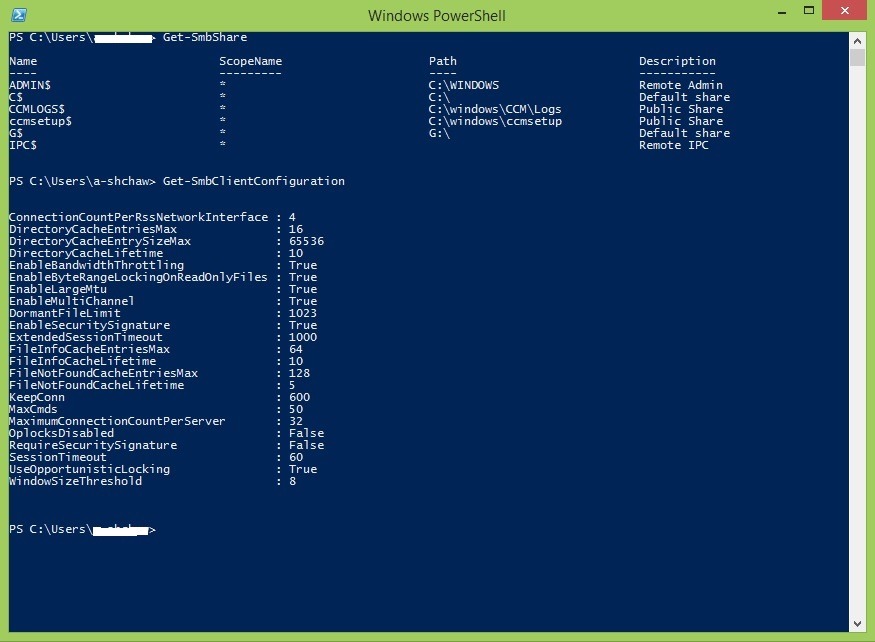
Task: Select the G$ share name
Action: (x=16, y=133)
